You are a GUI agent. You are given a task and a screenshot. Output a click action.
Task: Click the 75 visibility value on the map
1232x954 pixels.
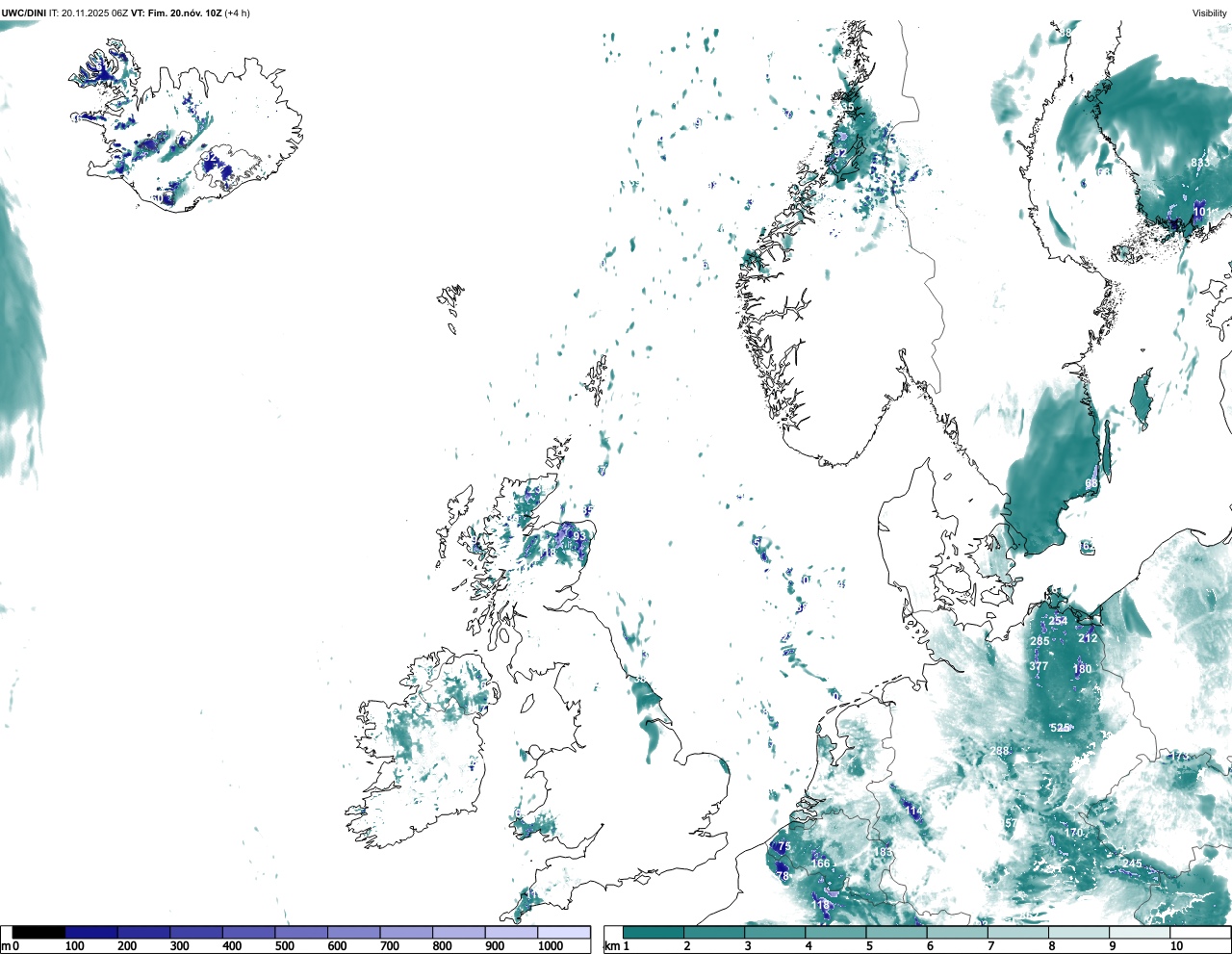784,846
